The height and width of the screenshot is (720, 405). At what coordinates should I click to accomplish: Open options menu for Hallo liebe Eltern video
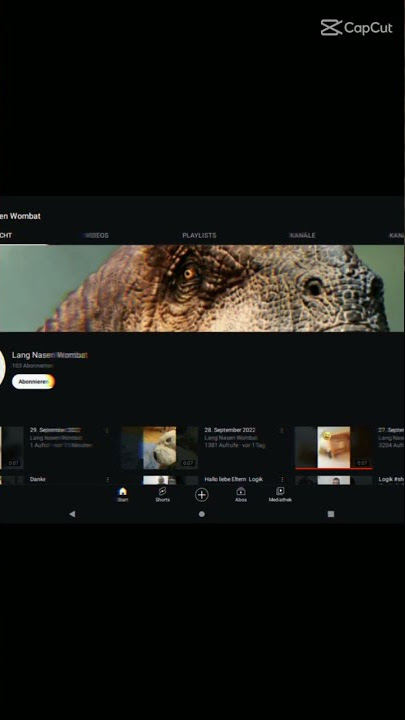coord(281,479)
